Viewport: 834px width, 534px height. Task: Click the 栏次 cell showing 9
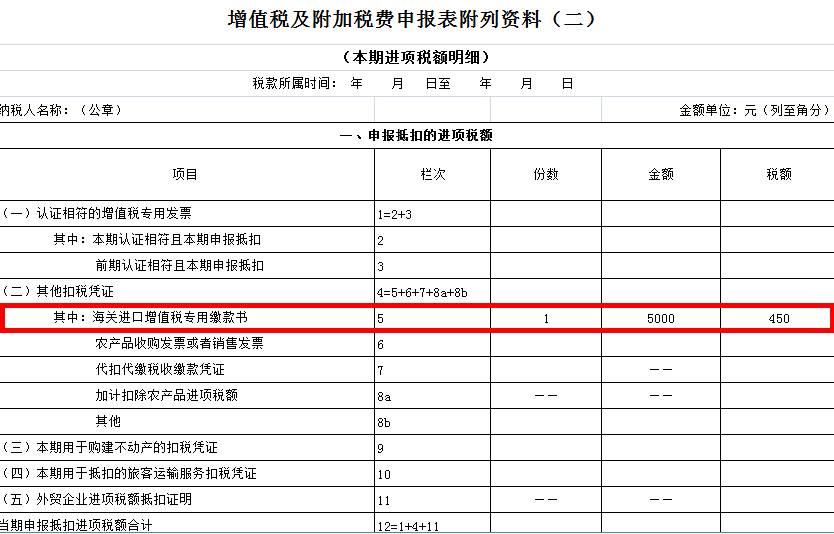tap(432, 448)
